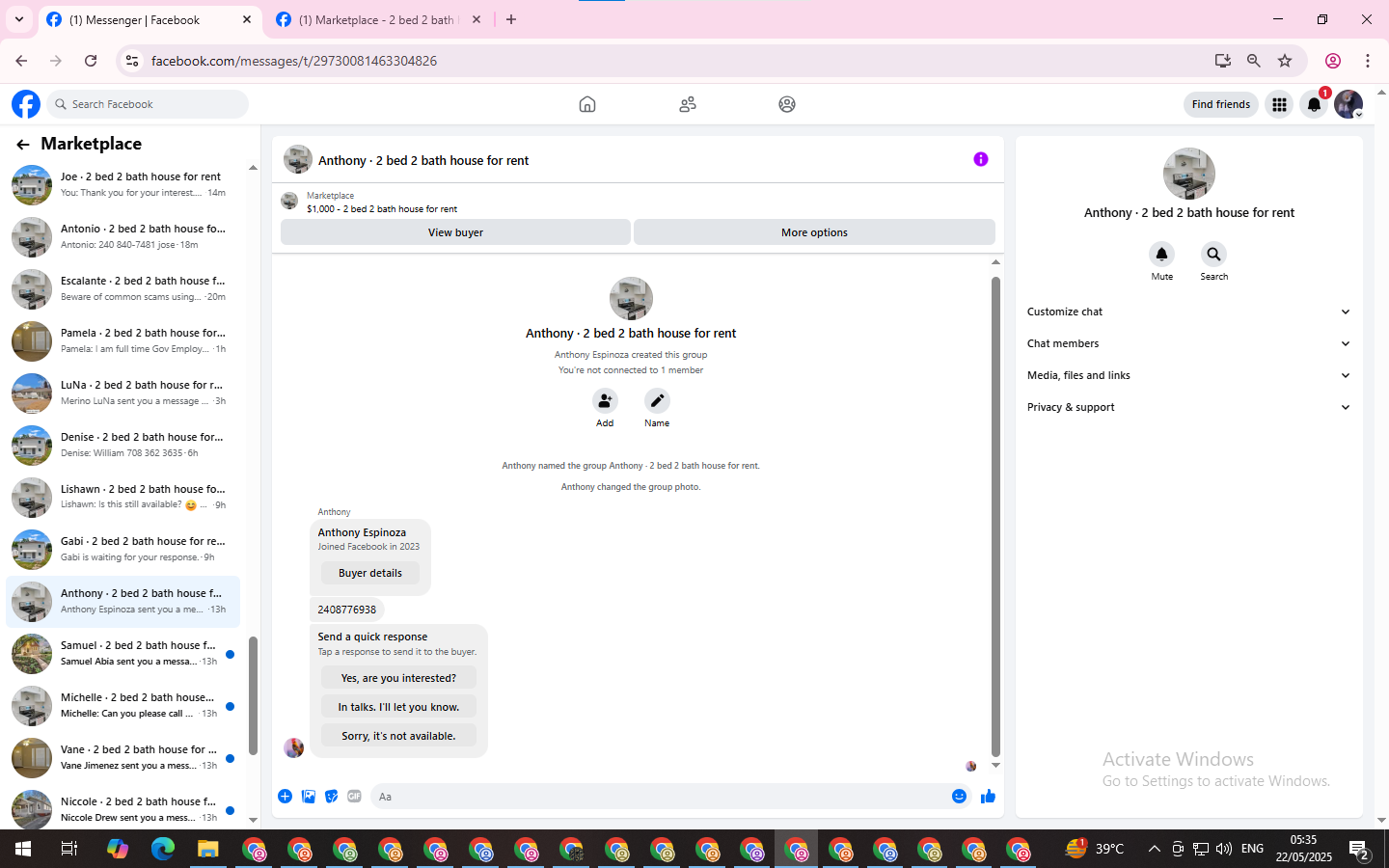Mute the Anthony conversation
Viewport: 1389px width, 868px height.
[1161, 254]
